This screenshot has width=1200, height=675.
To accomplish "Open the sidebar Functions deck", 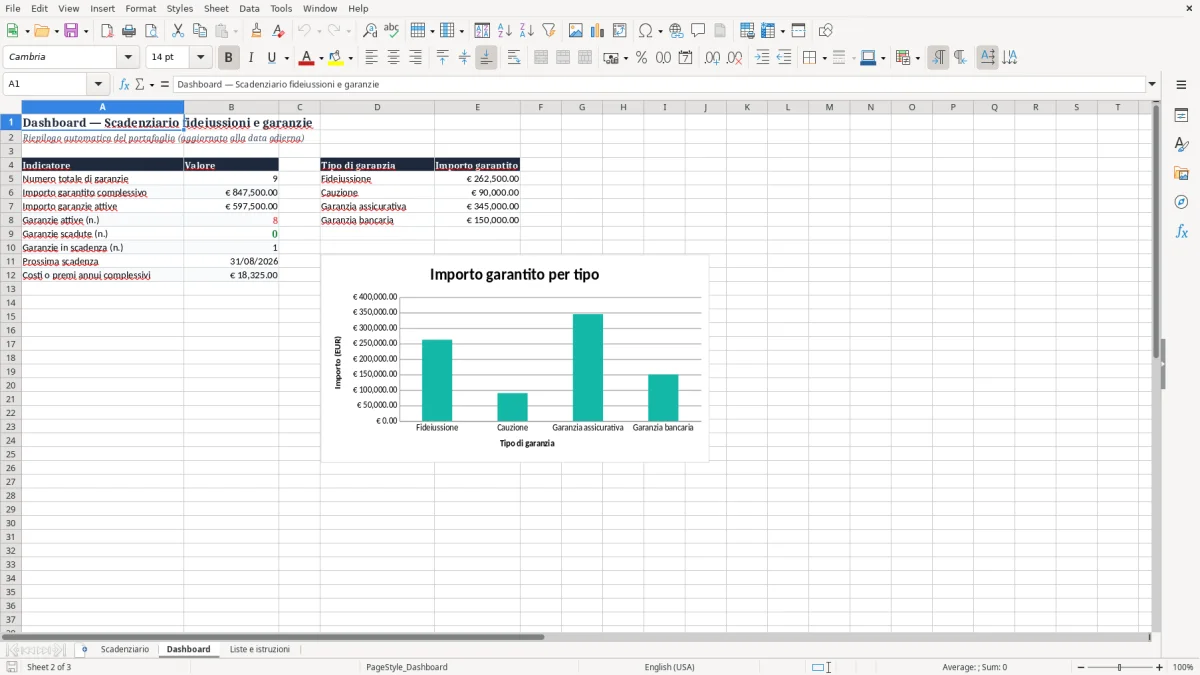I will coord(1181,231).
